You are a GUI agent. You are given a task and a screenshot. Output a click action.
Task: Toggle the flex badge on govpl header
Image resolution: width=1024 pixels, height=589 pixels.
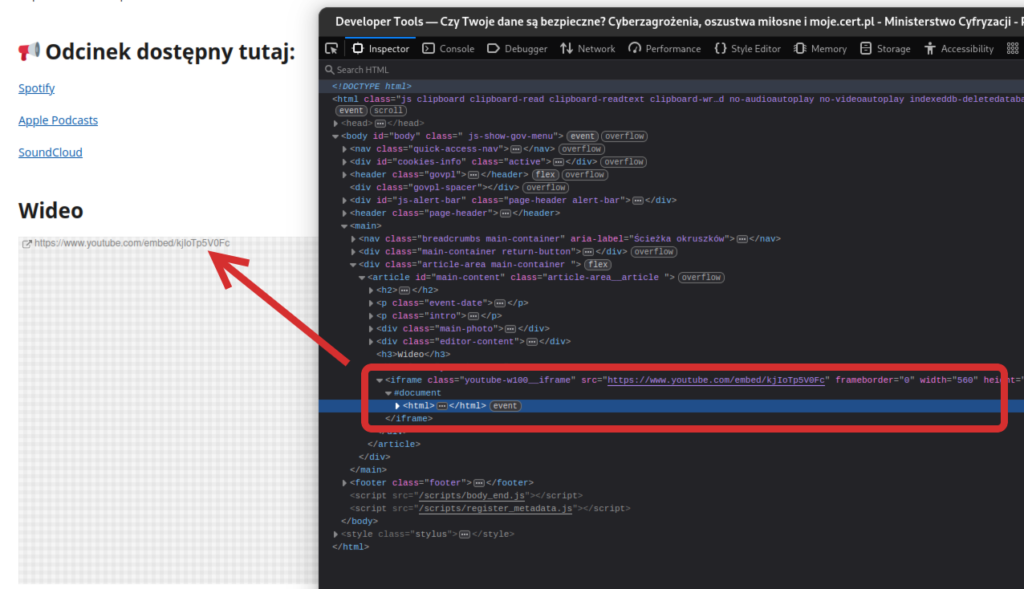point(544,174)
